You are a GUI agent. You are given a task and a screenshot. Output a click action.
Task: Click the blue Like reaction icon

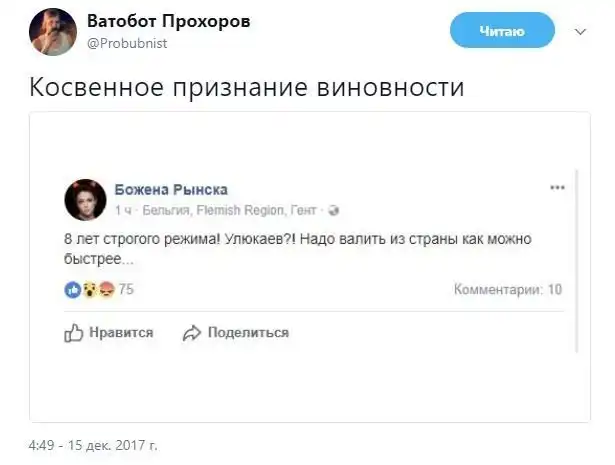point(72,290)
